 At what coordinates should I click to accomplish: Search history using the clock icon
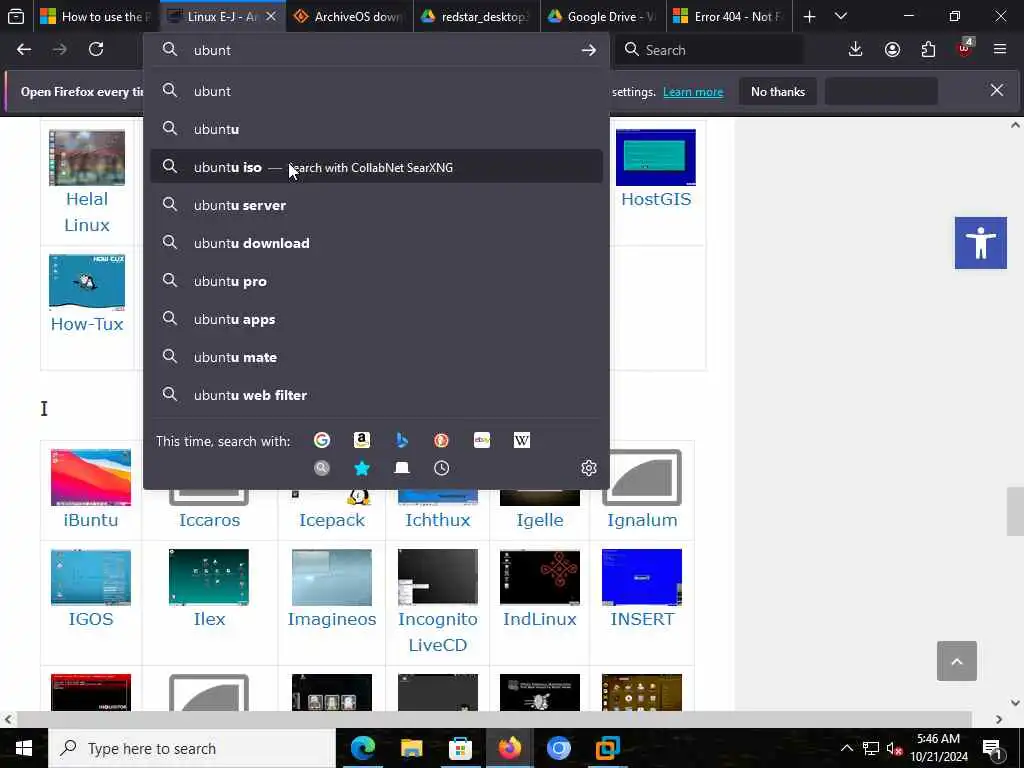[441, 468]
